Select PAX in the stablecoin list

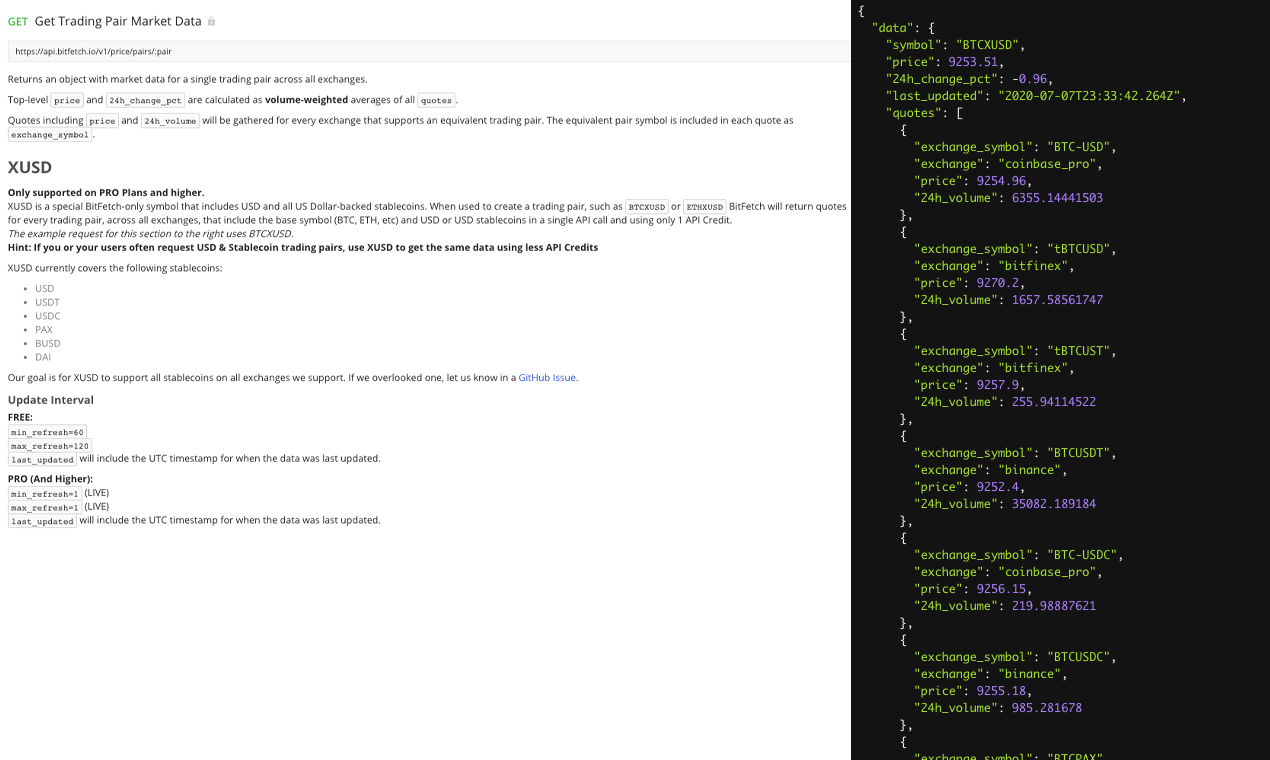(44, 330)
